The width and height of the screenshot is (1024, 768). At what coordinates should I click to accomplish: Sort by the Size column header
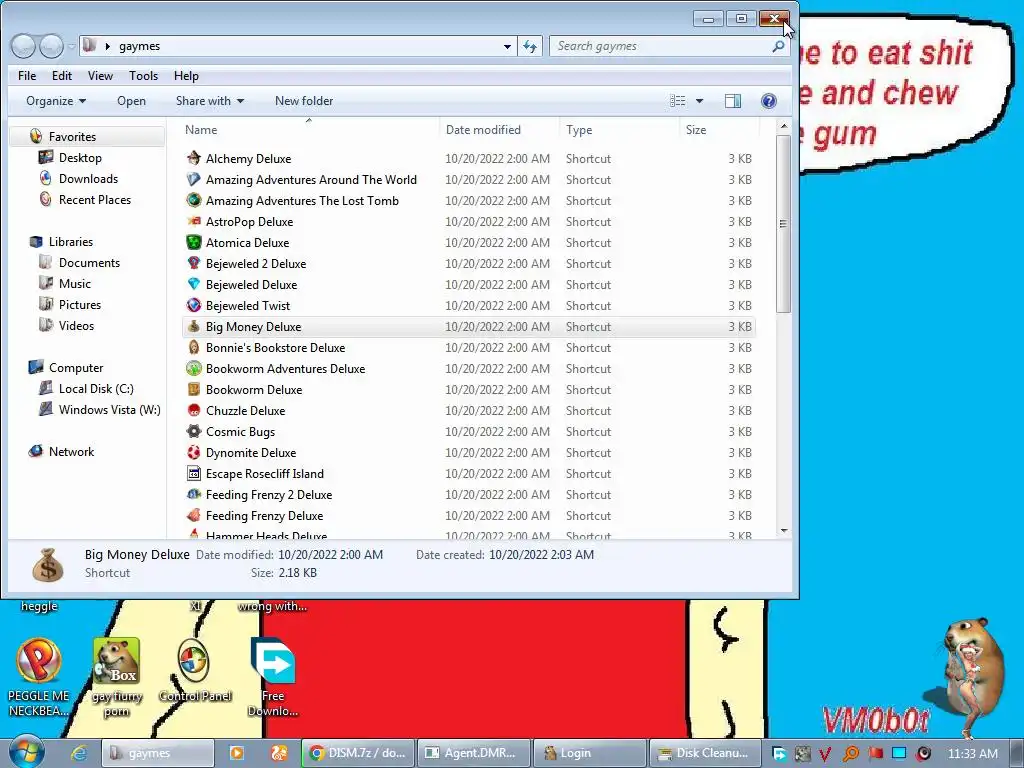pos(719,129)
